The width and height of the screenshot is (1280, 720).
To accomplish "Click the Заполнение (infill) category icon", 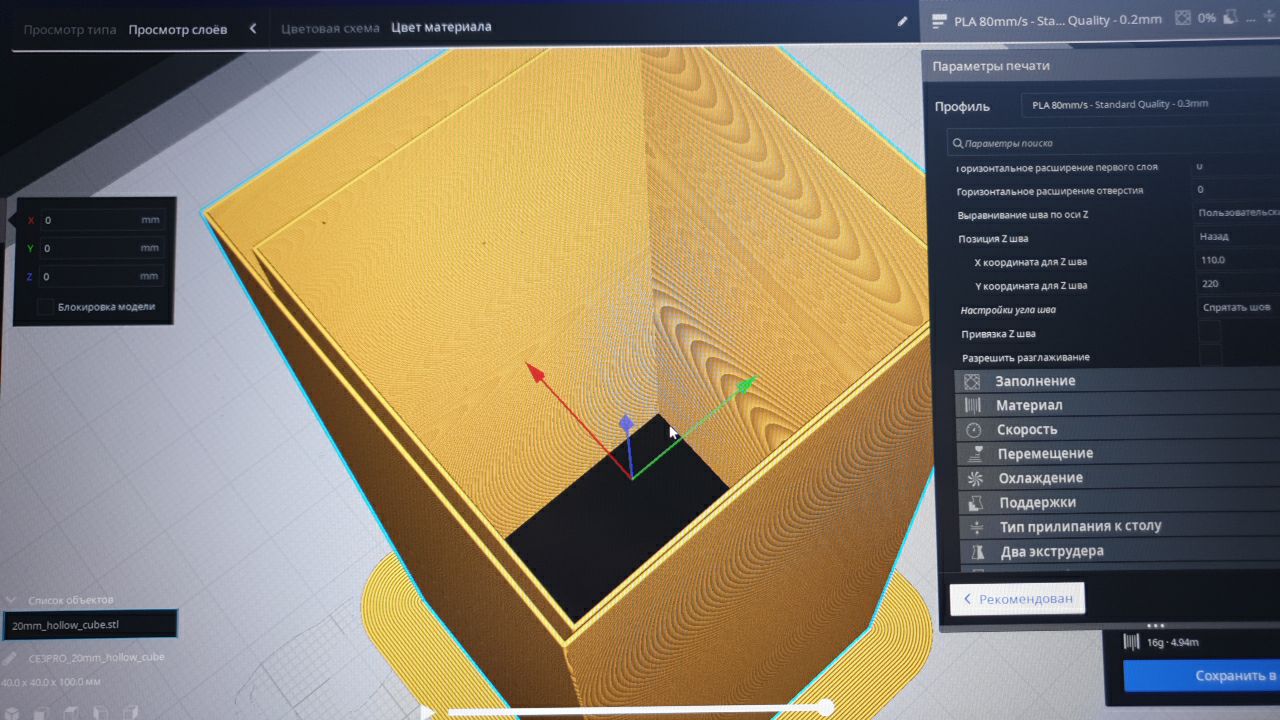I will [971, 381].
